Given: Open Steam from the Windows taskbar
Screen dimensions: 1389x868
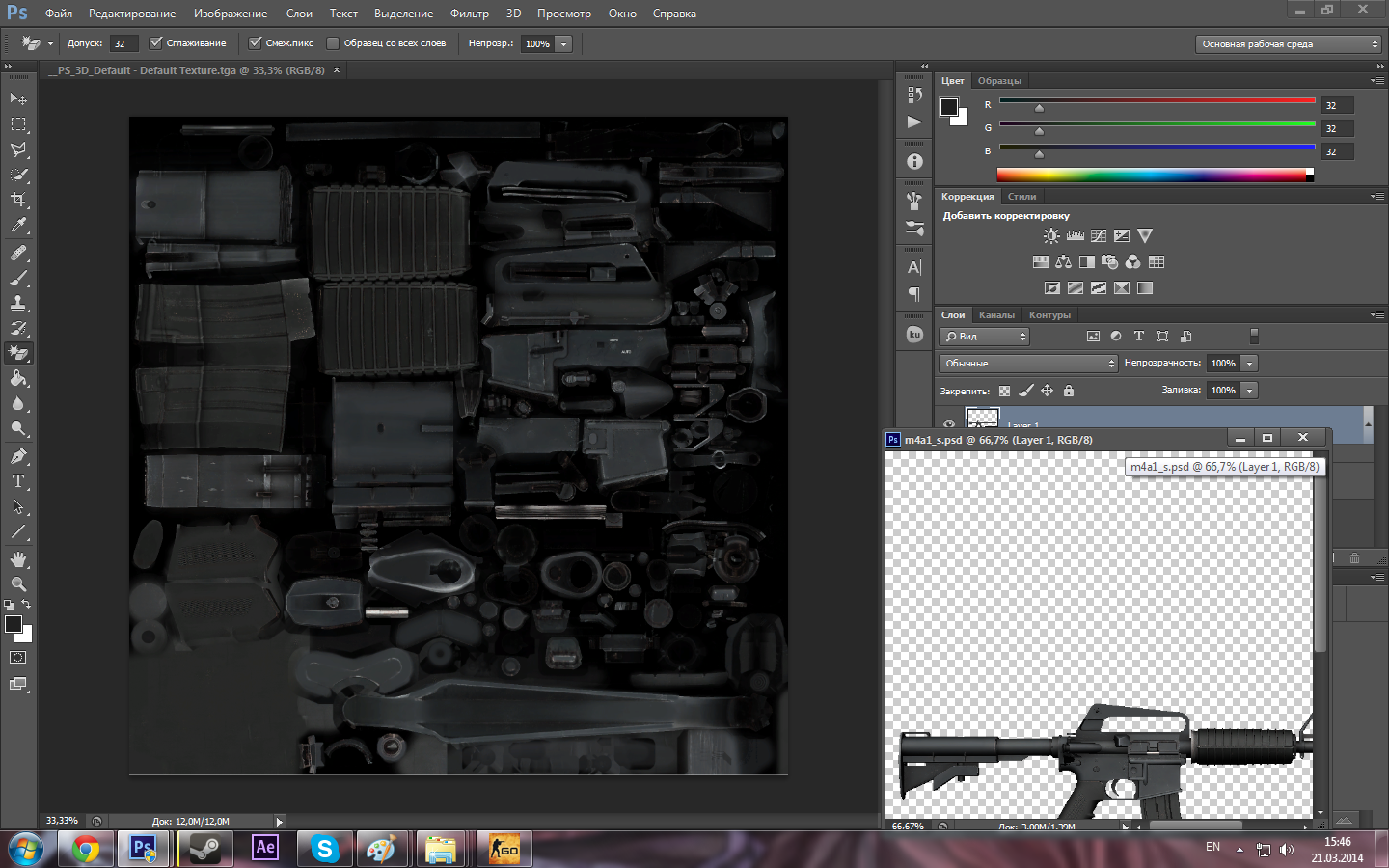Looking at the screenshot, I should pyautogui.click(x=204, y=849).
